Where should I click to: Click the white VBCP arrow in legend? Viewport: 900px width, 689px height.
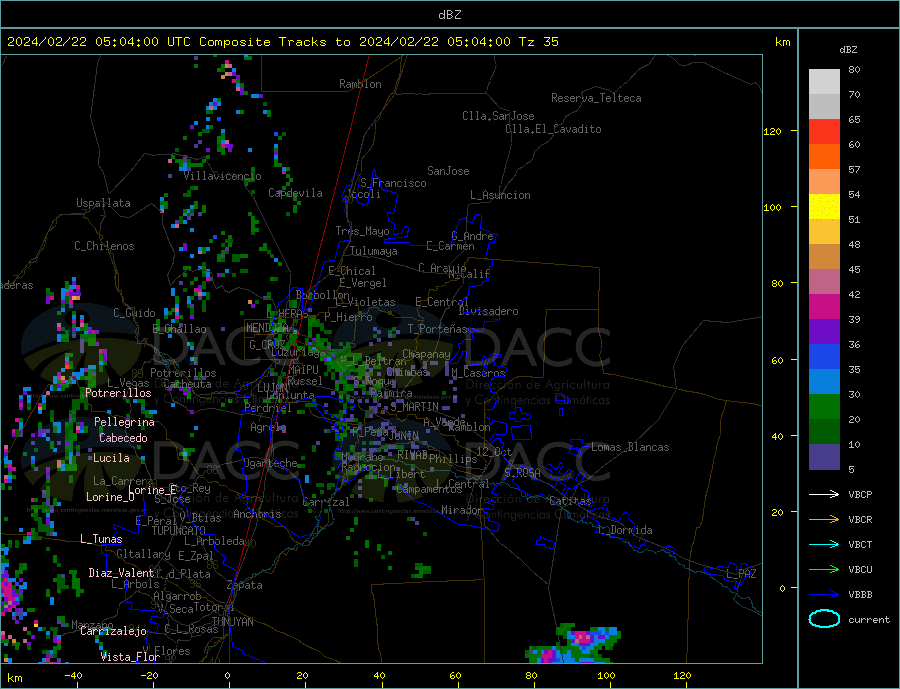tap(824, 494)
